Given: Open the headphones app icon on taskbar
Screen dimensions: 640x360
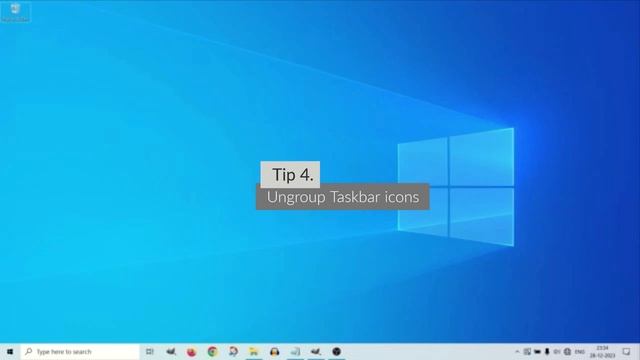Looking at the screenshot, I should [275, 351].
